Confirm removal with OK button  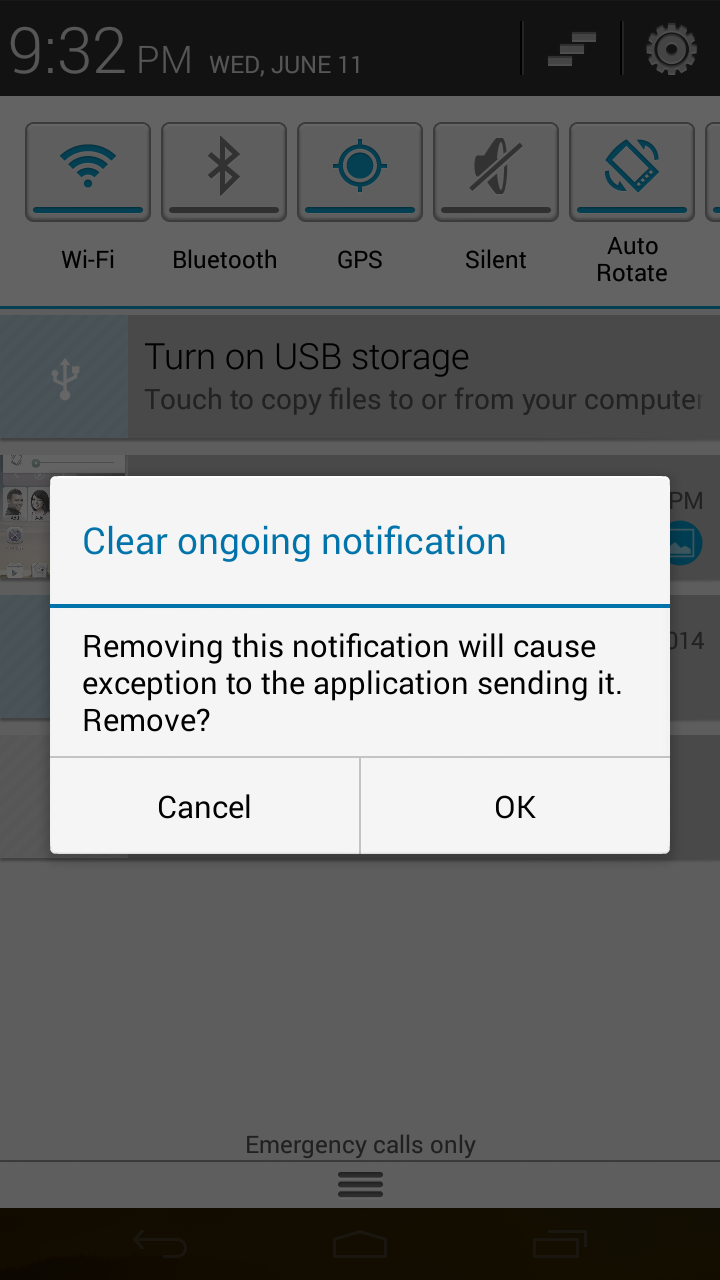(x=515, y=806)
